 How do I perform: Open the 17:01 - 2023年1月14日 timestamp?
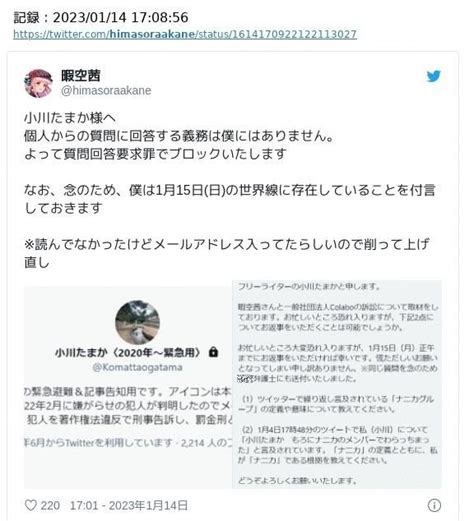click(x=129, y=505)
